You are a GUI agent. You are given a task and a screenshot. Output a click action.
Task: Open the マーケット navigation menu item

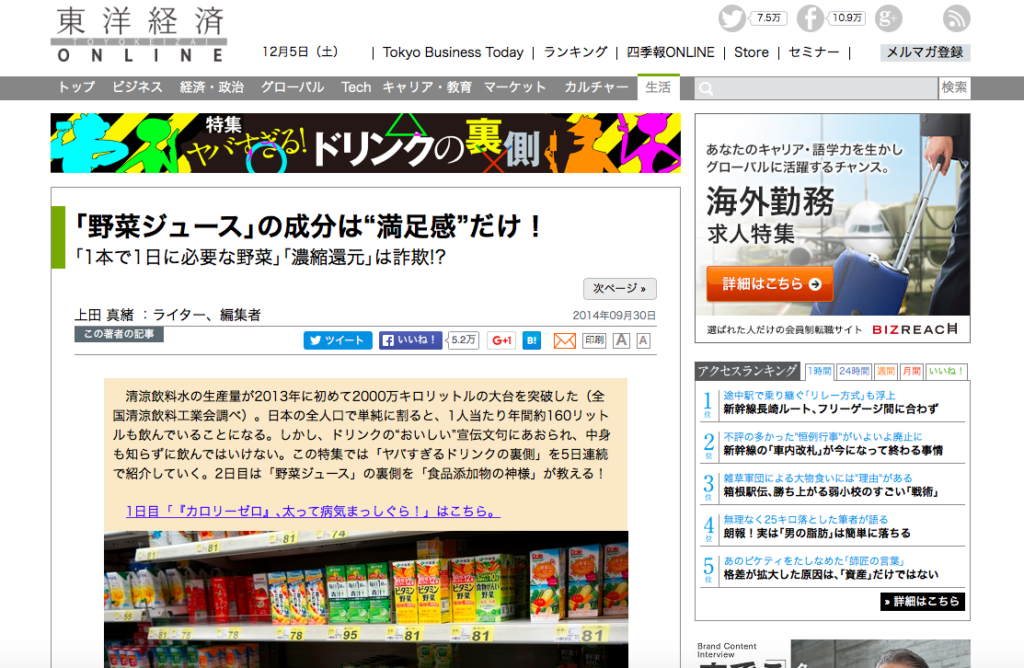pos(515,88)
